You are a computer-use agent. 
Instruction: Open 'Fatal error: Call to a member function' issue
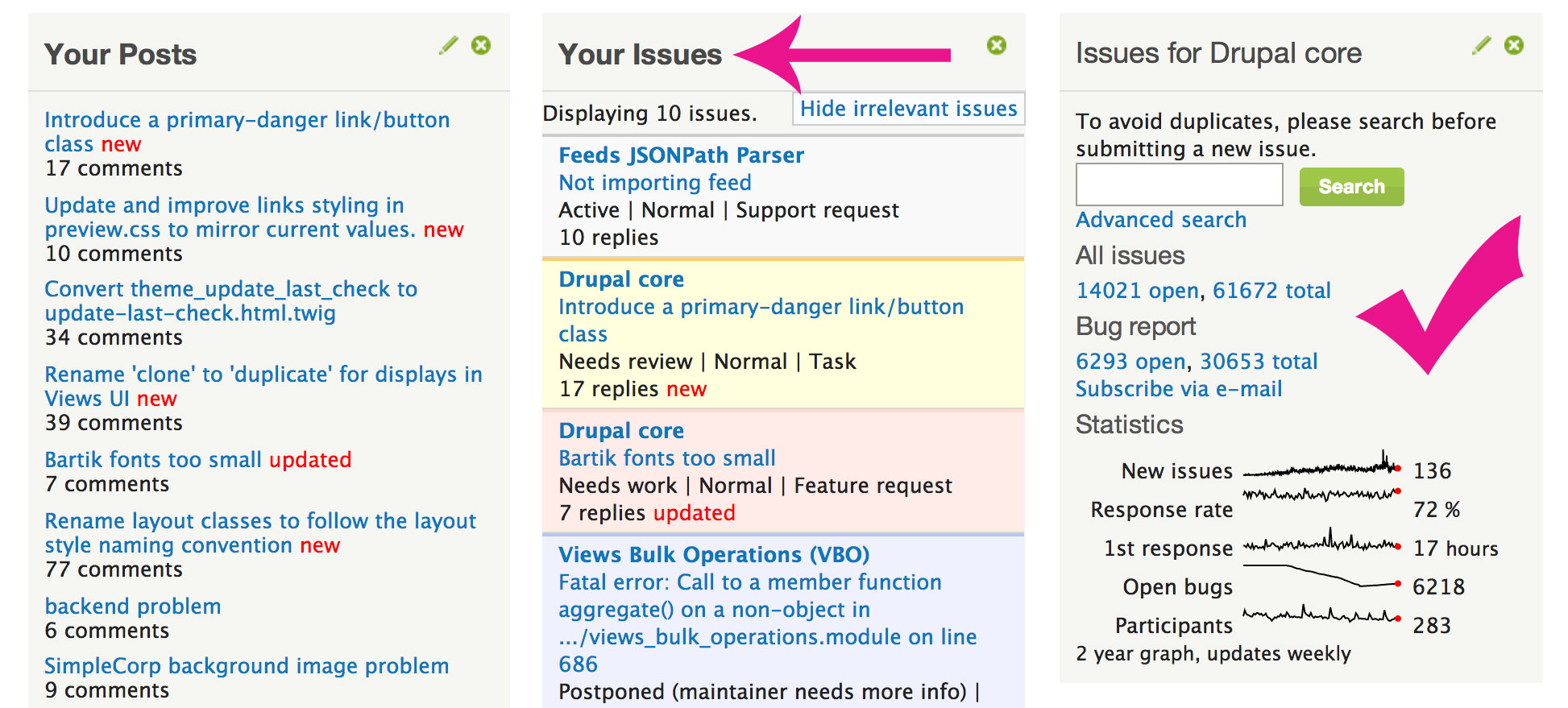pyautogui.click(x=768, y=623)
